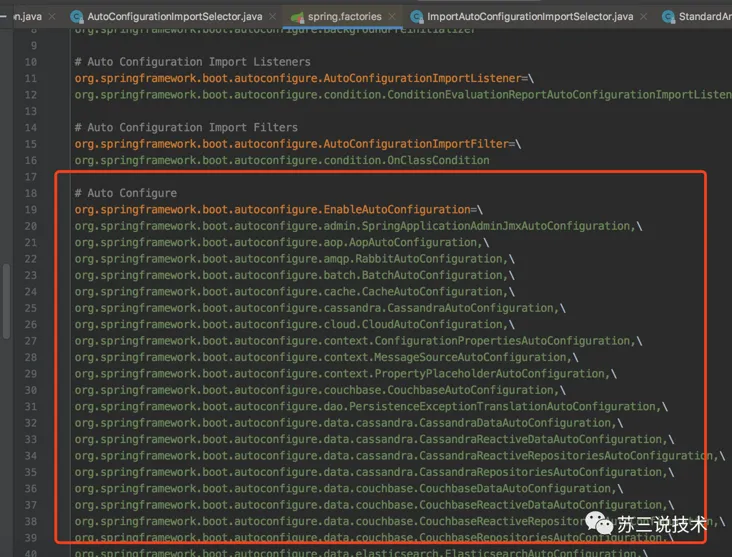
Task: Select the spring.factories editor tab
Action: tap(345, 16)
